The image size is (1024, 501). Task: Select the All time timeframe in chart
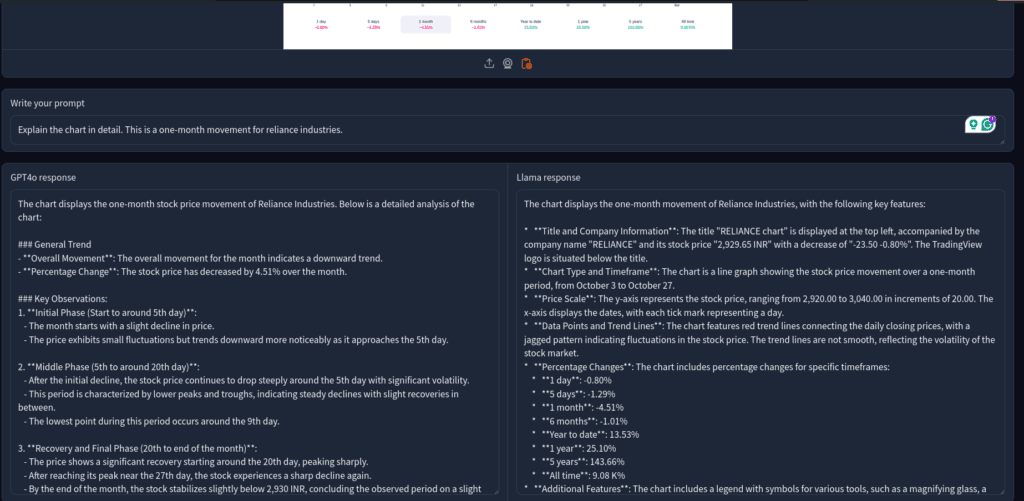[x=687, y=24]
